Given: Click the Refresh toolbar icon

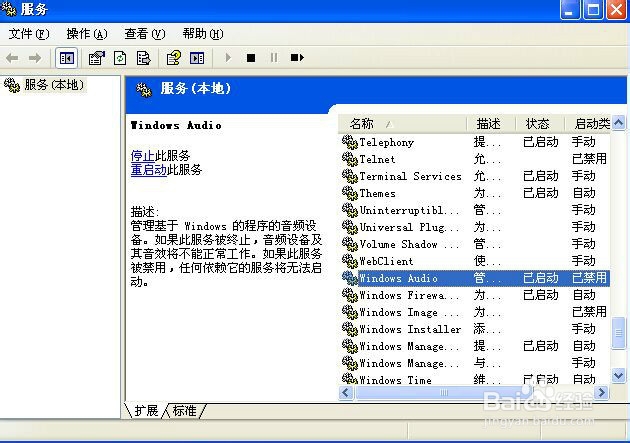Looking at the screenshot, I should coord(120,58).
